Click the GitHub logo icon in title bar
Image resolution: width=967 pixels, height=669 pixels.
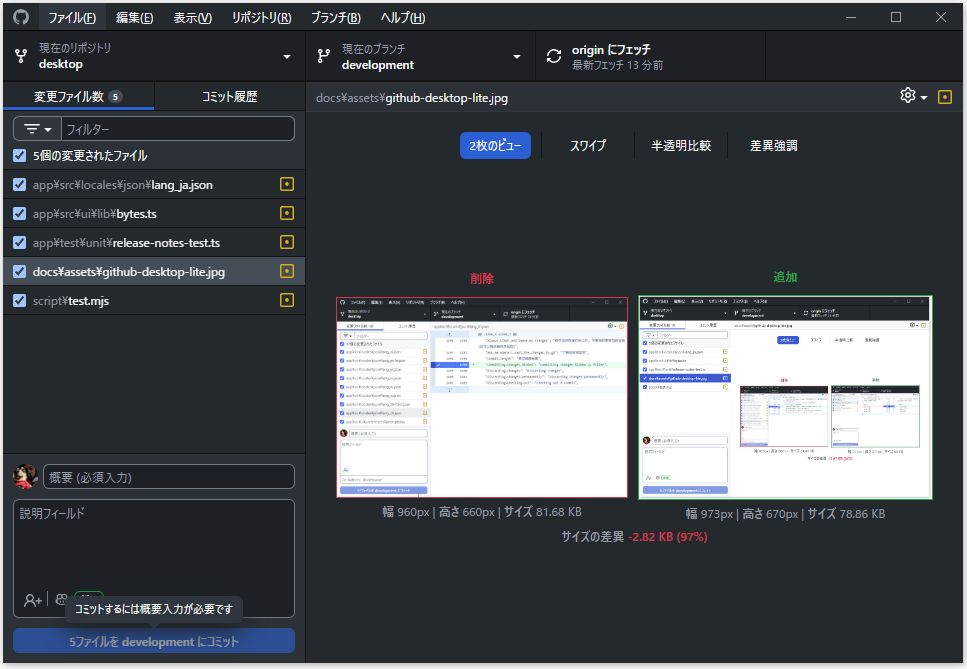point(21,17)
